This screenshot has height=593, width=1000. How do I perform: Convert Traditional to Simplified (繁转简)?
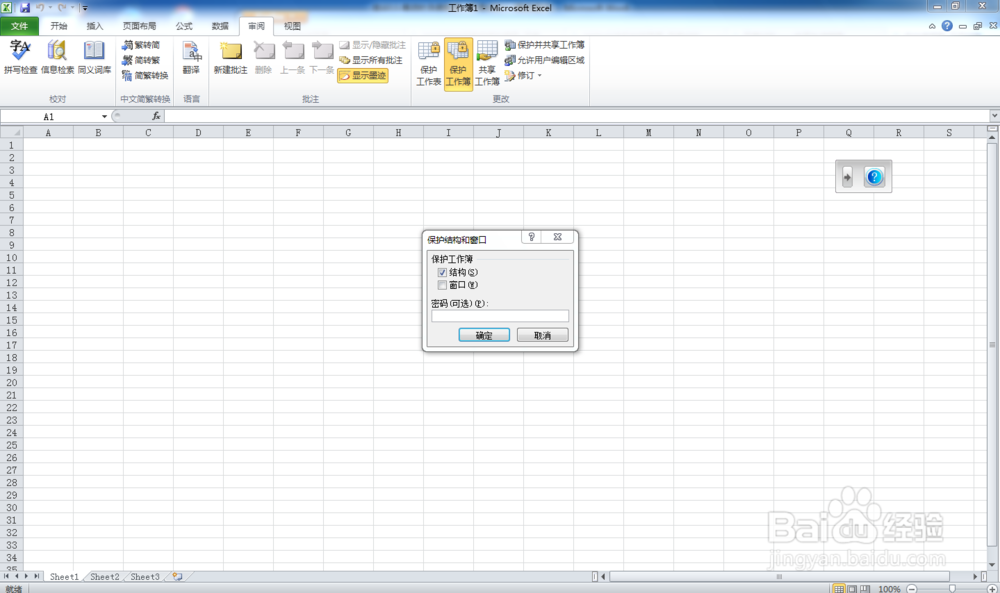(141, 45)
